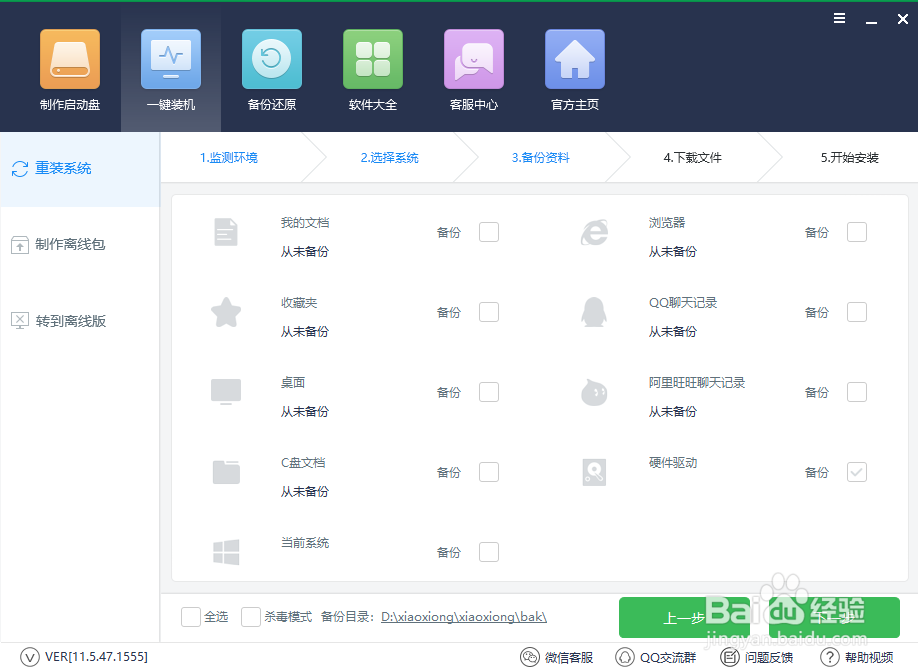Open the 帮助视频 help videos
The image size is (918, 671).
858,657
